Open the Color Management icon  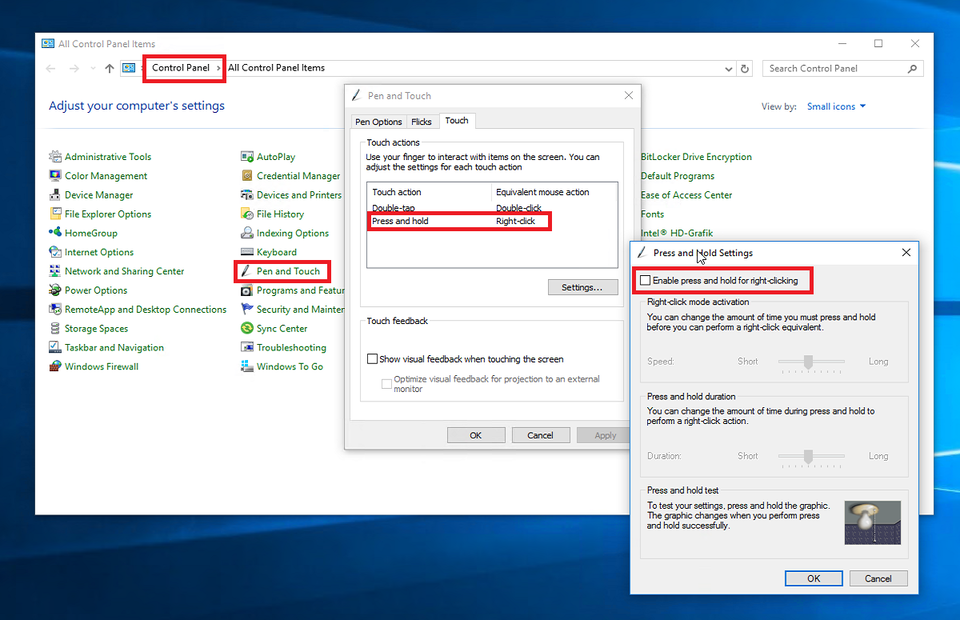coord(56,176)
